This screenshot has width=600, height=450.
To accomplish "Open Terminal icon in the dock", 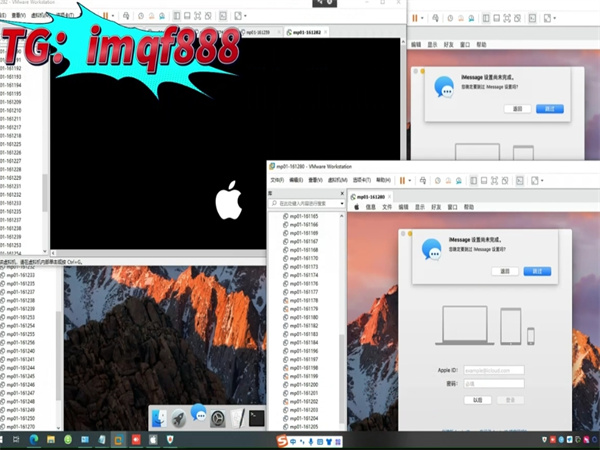I will pos(257,419).
